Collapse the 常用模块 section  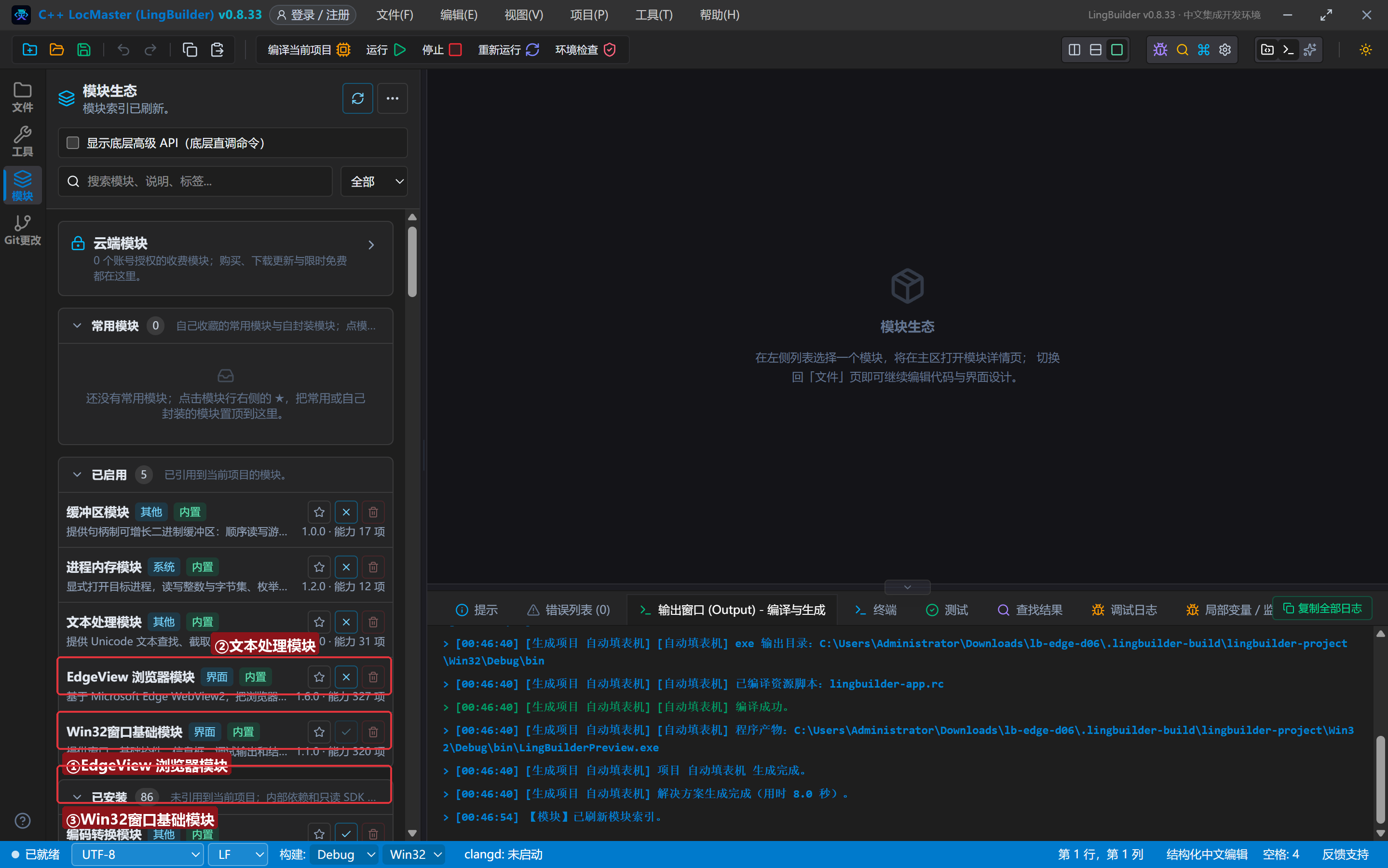click(77, 326)
